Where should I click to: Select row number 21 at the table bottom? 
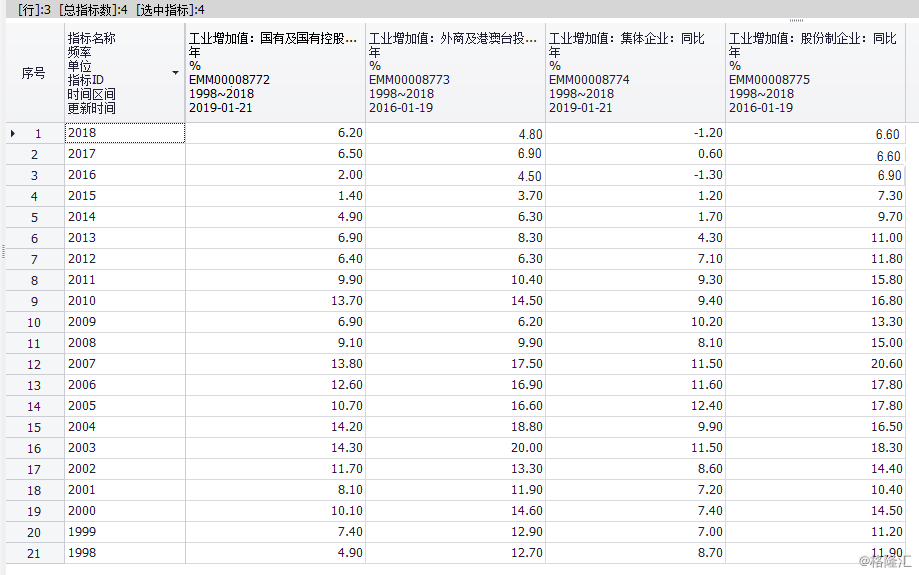tap(34, 554)
